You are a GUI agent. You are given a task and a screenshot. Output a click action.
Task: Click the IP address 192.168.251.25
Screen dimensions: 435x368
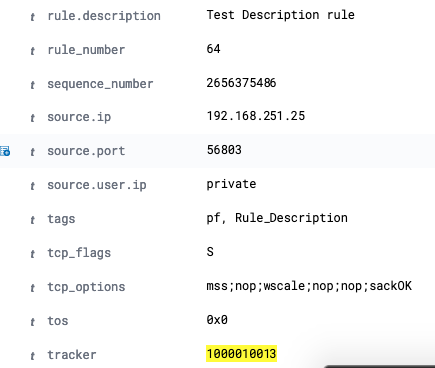point(256,116)
